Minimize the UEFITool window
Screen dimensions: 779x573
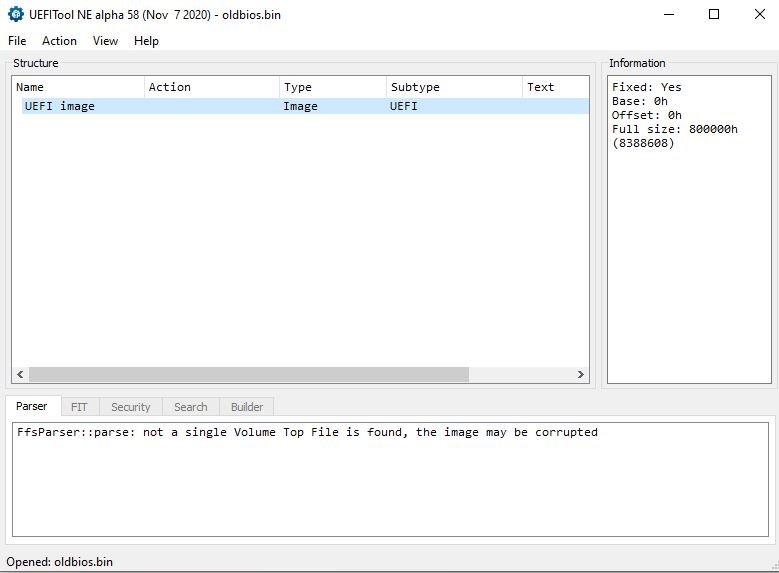pyautogui.click(x=669, y=14)
